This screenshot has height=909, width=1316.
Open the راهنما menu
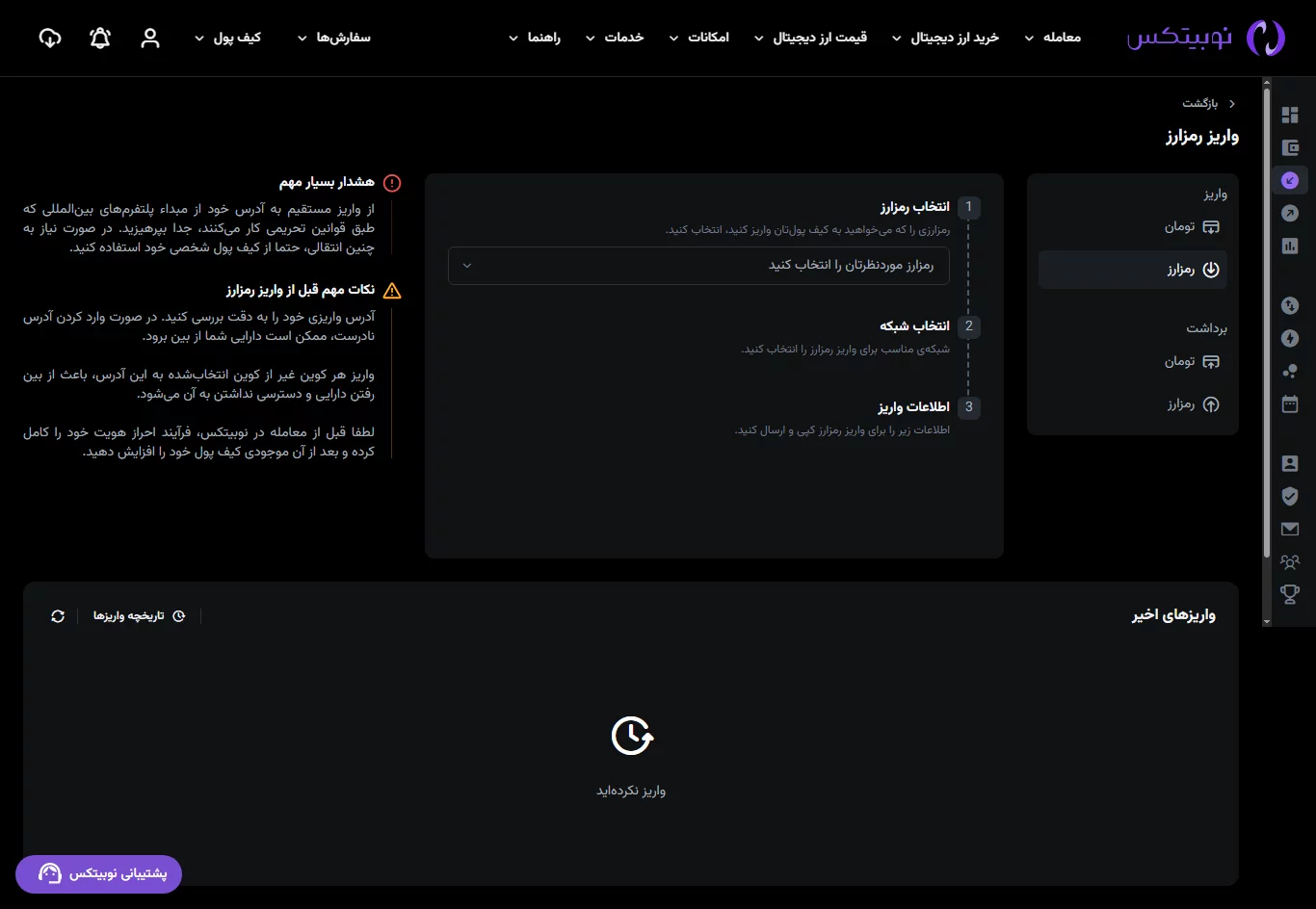pyautogui.click(x=535, y=38)
